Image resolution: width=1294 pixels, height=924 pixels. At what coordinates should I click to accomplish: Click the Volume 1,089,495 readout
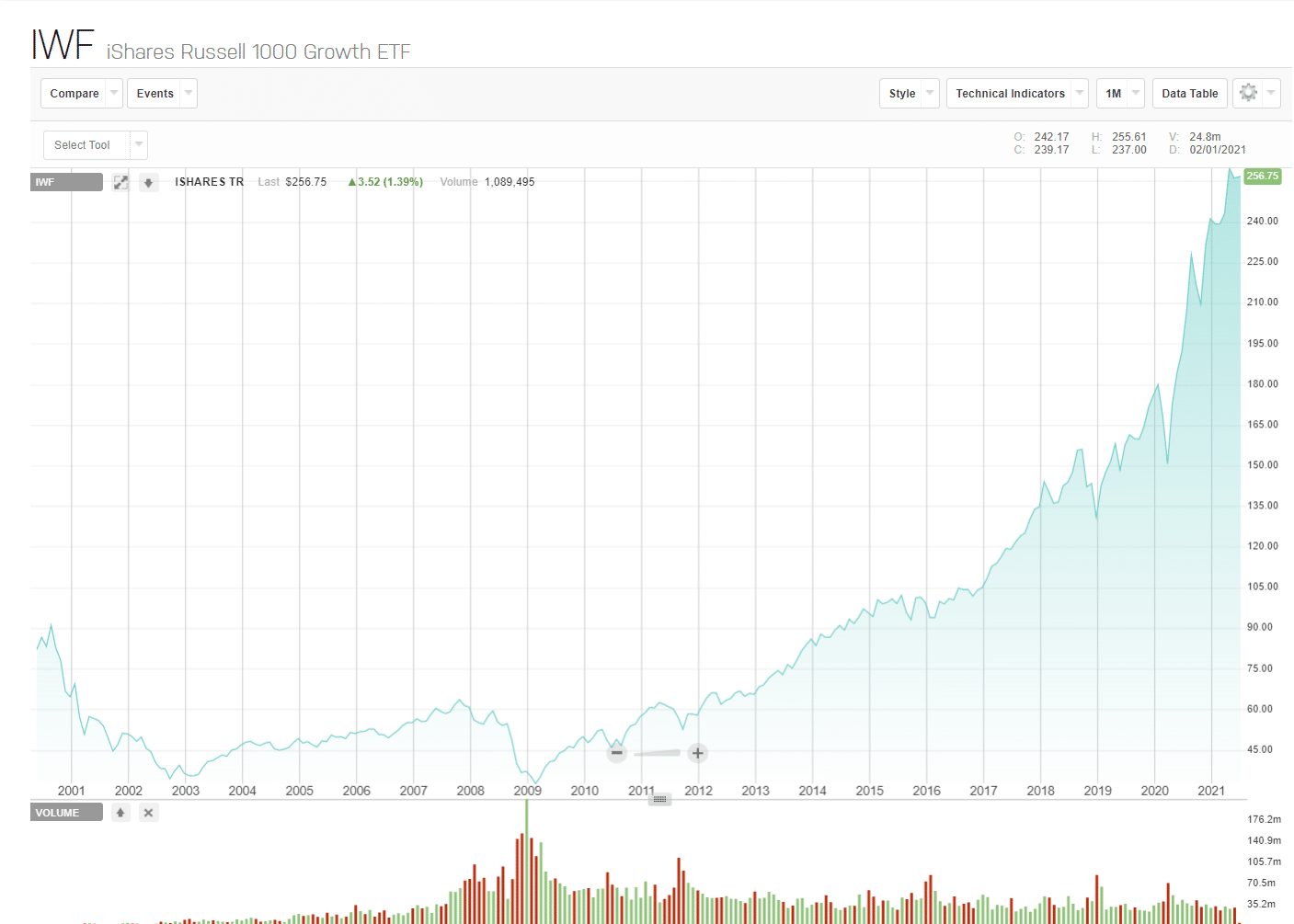[487, 182]
